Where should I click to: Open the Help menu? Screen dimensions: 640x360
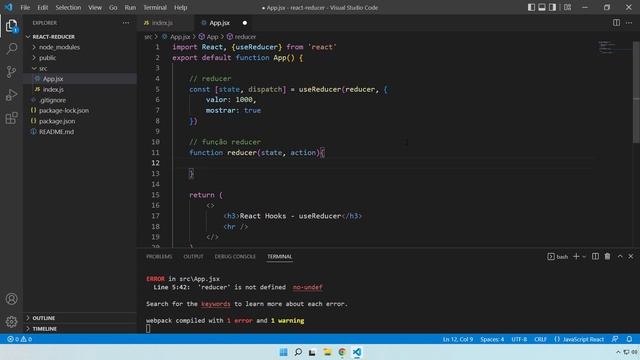tap(180, 7)
